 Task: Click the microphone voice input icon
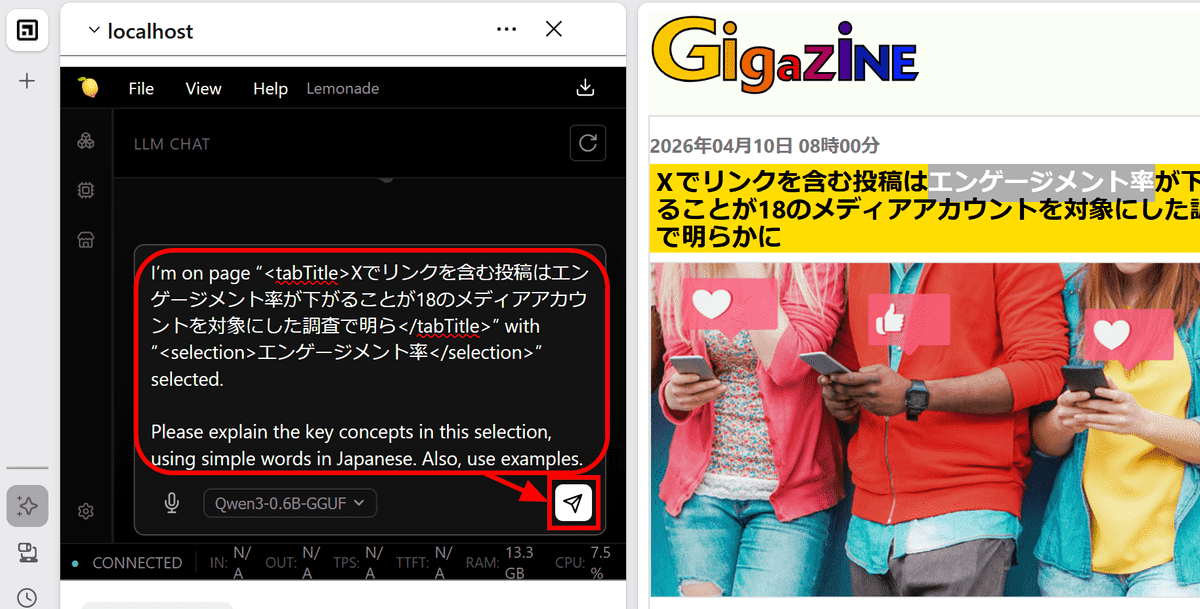(x=172, y=503)
